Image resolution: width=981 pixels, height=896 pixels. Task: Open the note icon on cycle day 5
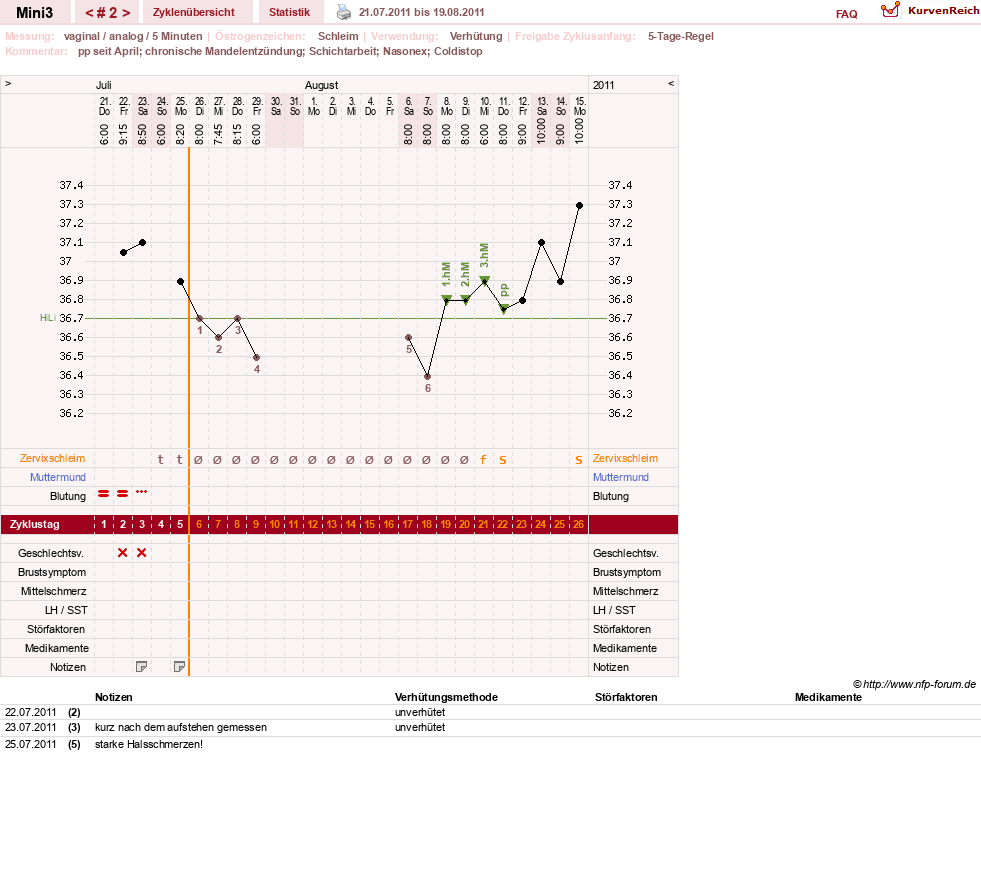pyautogui.click(x=180, y=667)
